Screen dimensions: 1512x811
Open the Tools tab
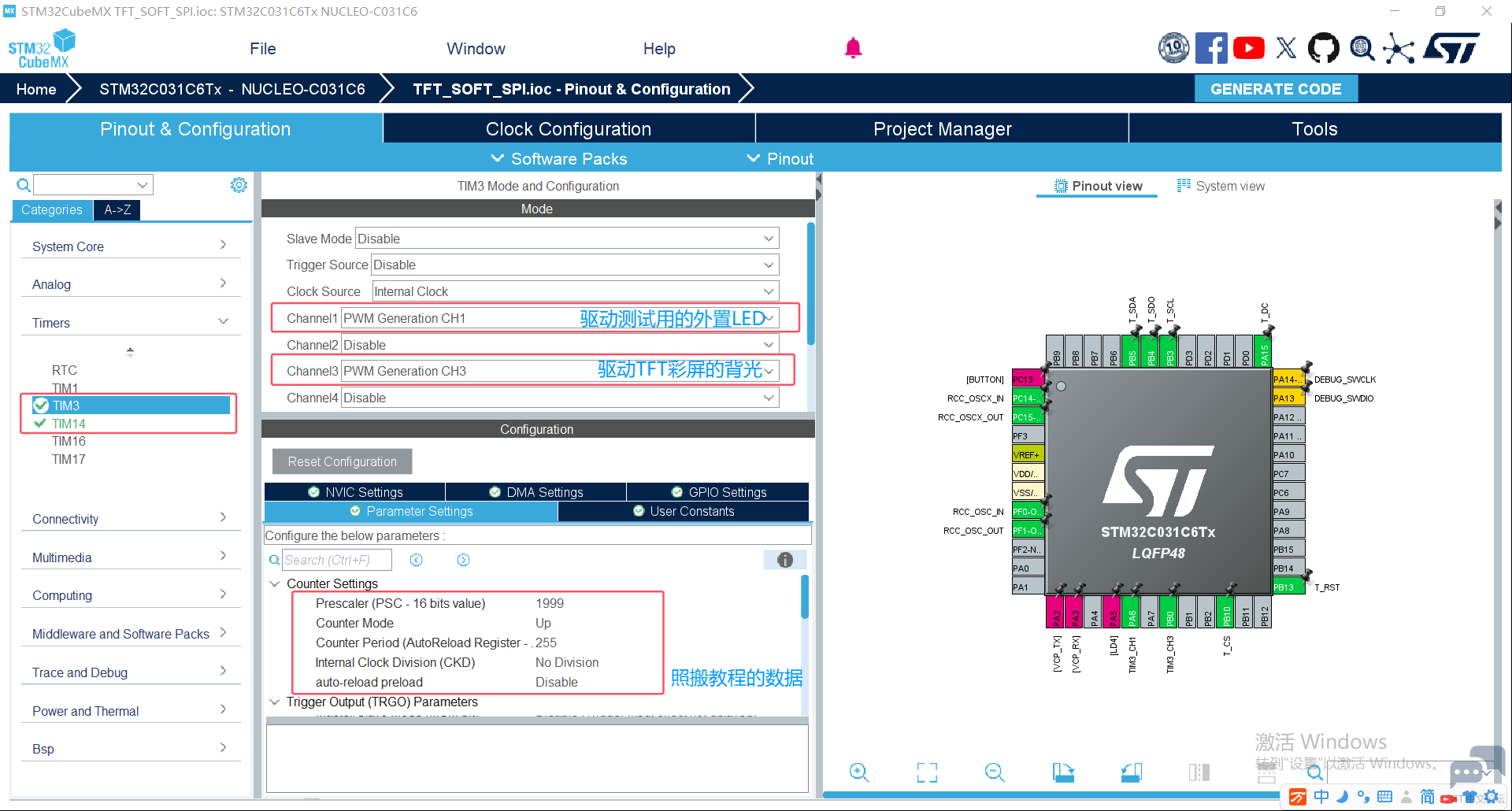click(x=1314, y=128)
